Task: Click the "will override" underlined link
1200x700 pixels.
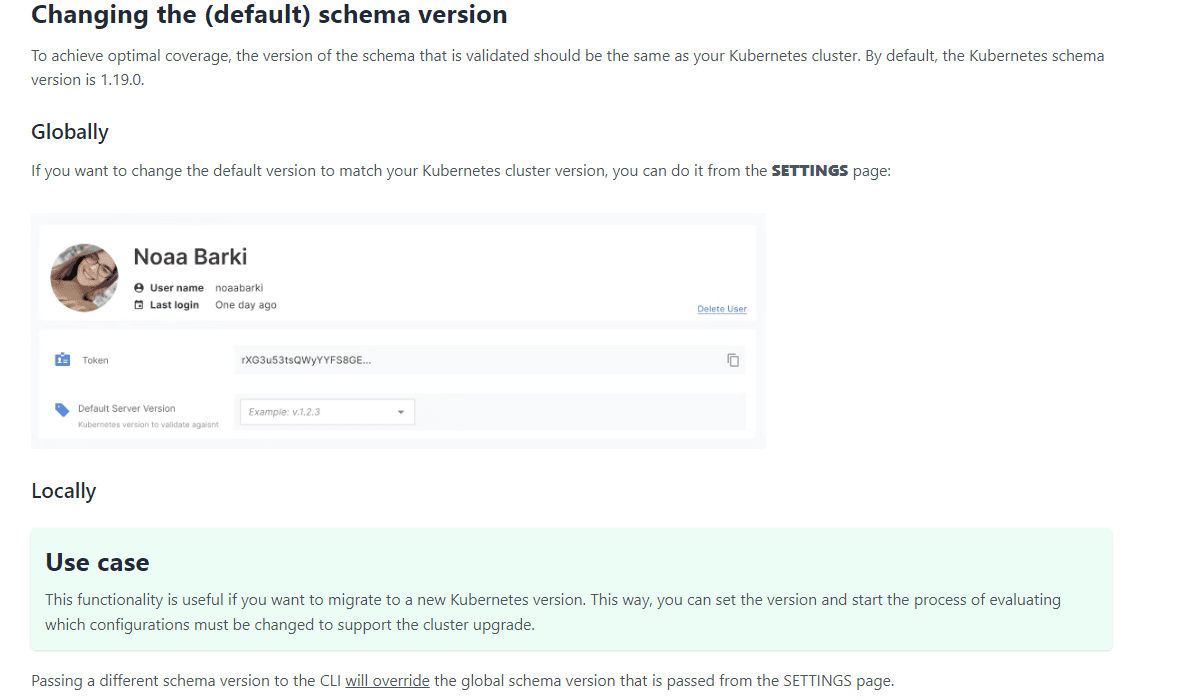Action: tap(387, 681)
